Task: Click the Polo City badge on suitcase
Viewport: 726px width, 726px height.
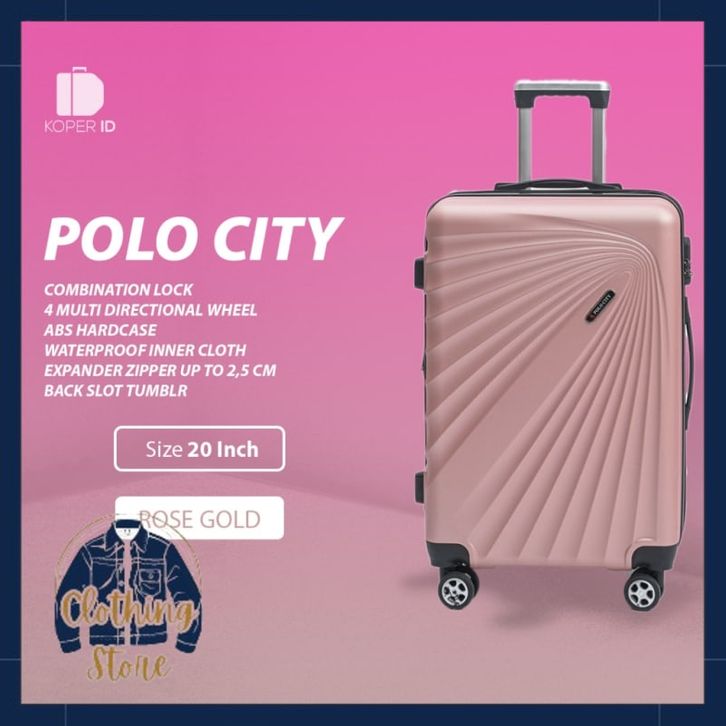Action: tap(600, 305)
